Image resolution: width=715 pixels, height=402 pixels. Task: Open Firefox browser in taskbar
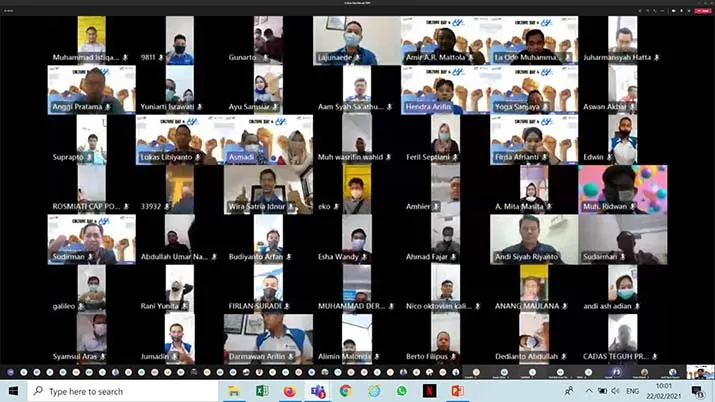[x=290, y=391]
